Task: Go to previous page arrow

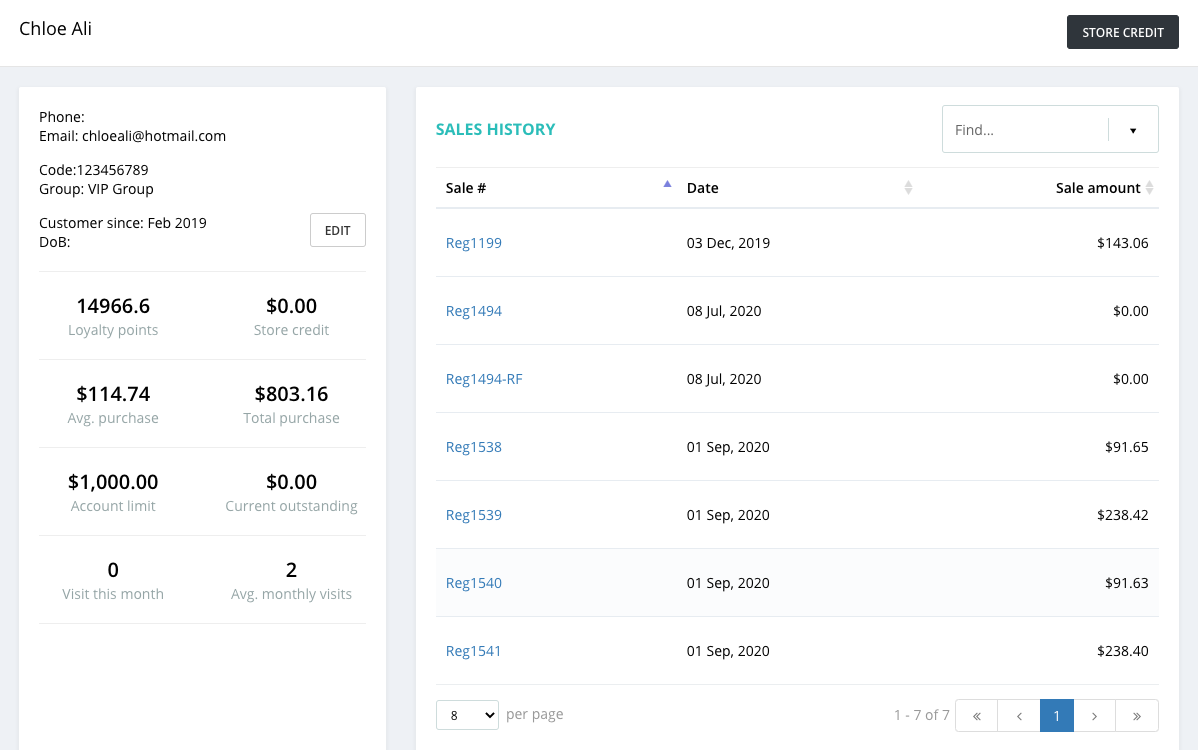Action: click(x=1018, y=716)
